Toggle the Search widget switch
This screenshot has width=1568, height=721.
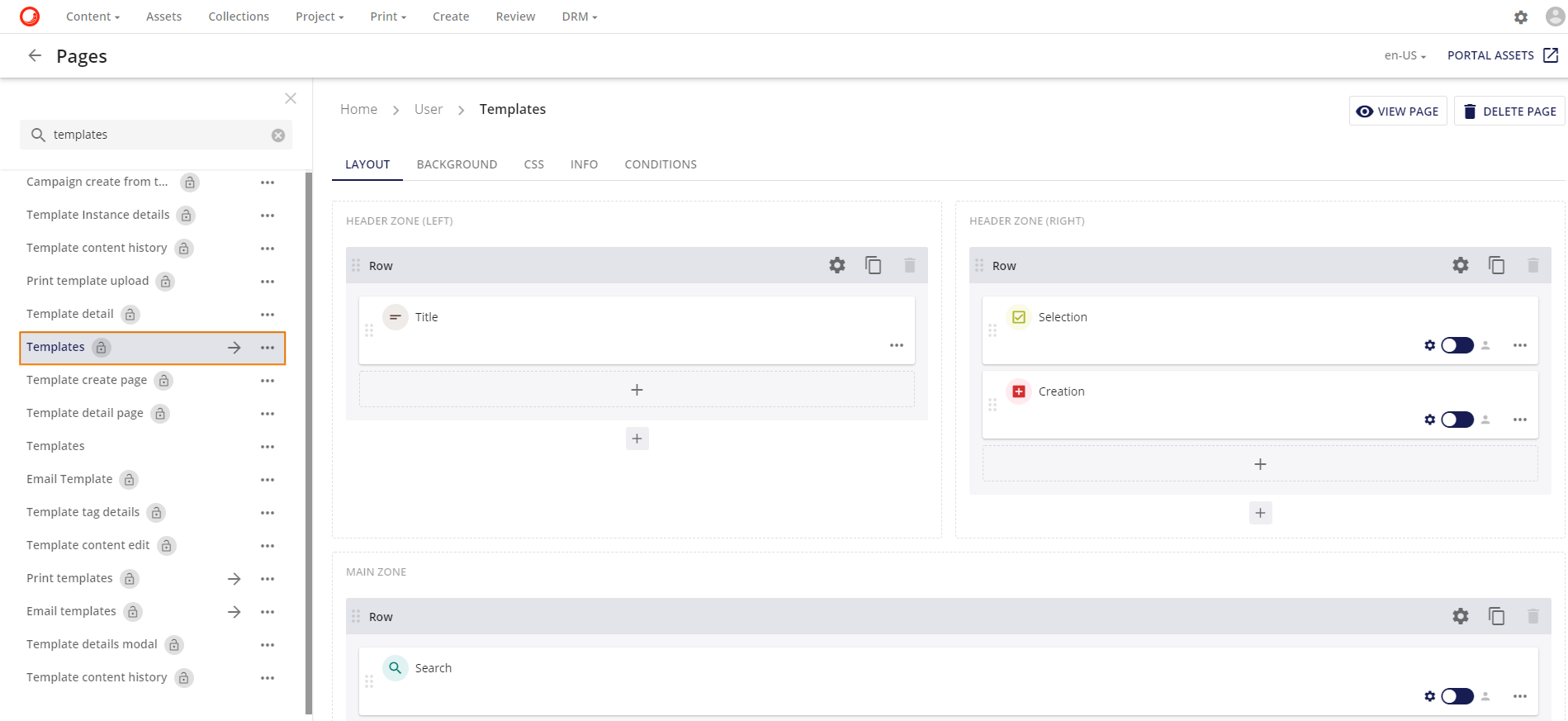point(1457,696)
